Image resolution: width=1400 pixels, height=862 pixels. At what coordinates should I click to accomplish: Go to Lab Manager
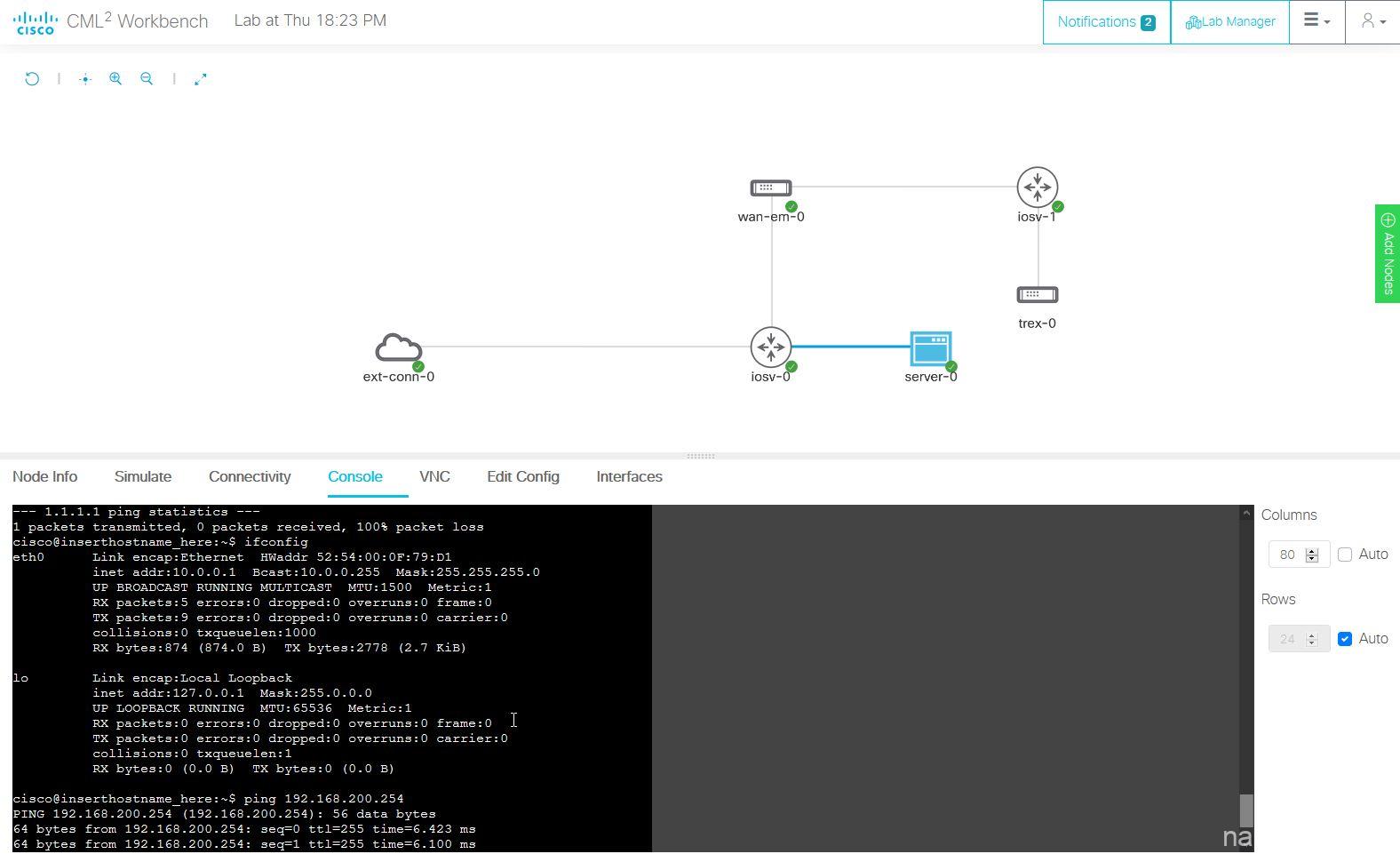1230,21
